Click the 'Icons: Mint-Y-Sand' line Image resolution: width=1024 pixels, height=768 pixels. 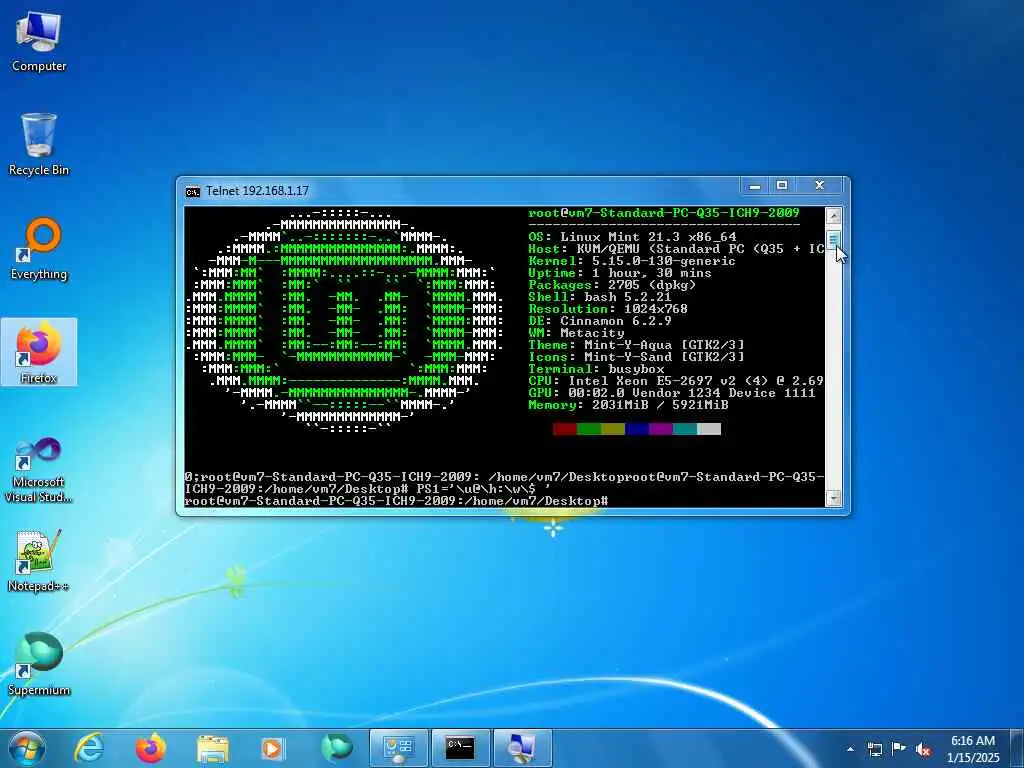click(x=636, y=357)
